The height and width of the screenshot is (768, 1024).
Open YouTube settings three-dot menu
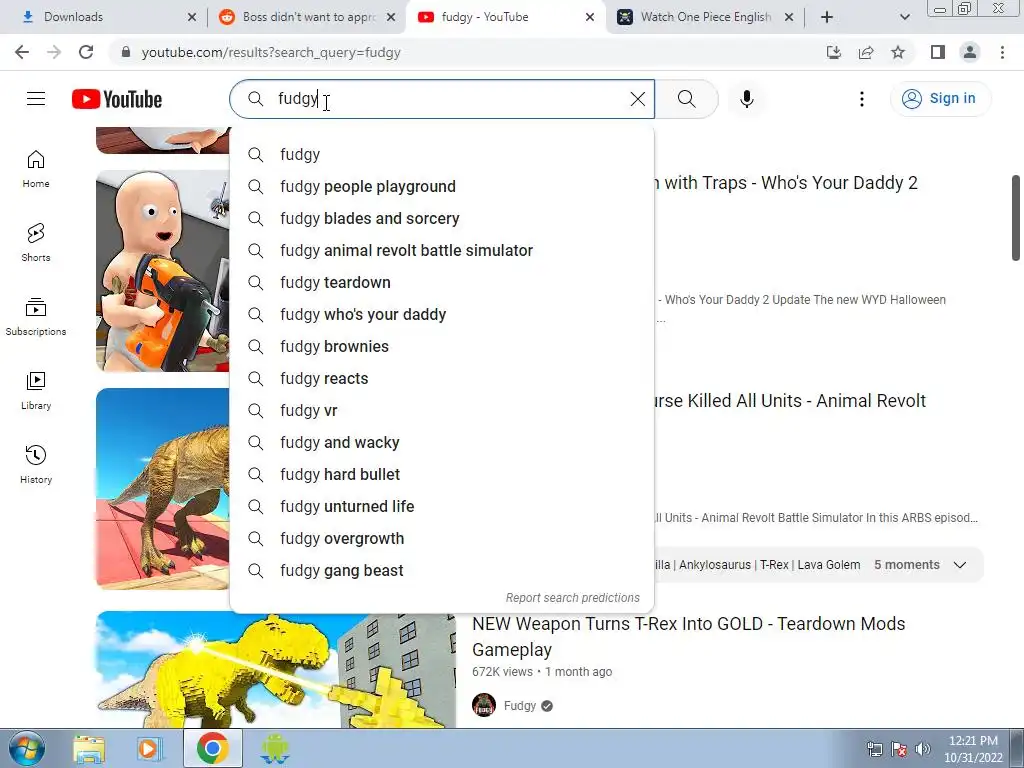[x=861, y=99]
